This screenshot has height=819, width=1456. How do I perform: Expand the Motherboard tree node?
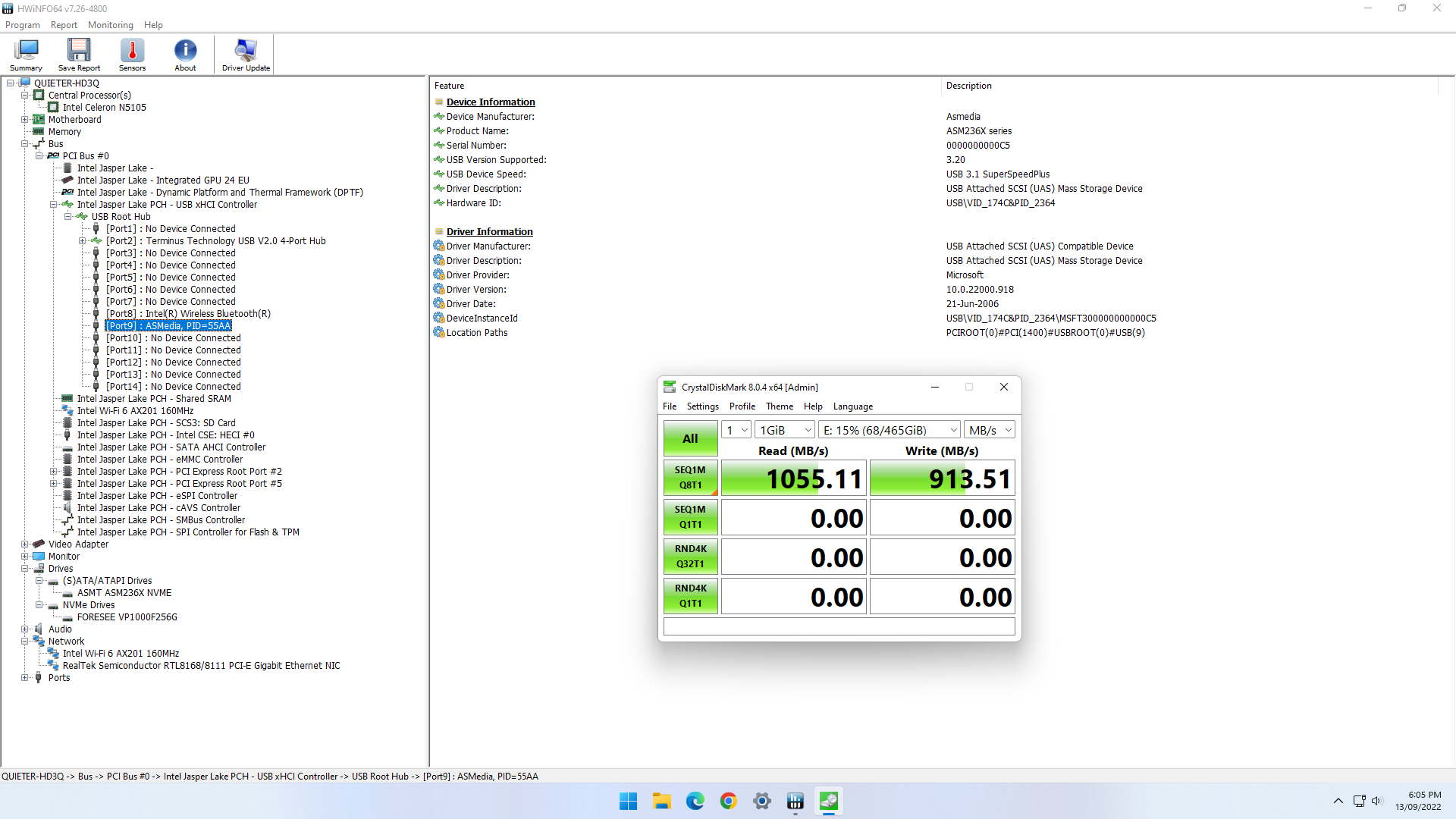pyautogui.click(x=24, y=120)
